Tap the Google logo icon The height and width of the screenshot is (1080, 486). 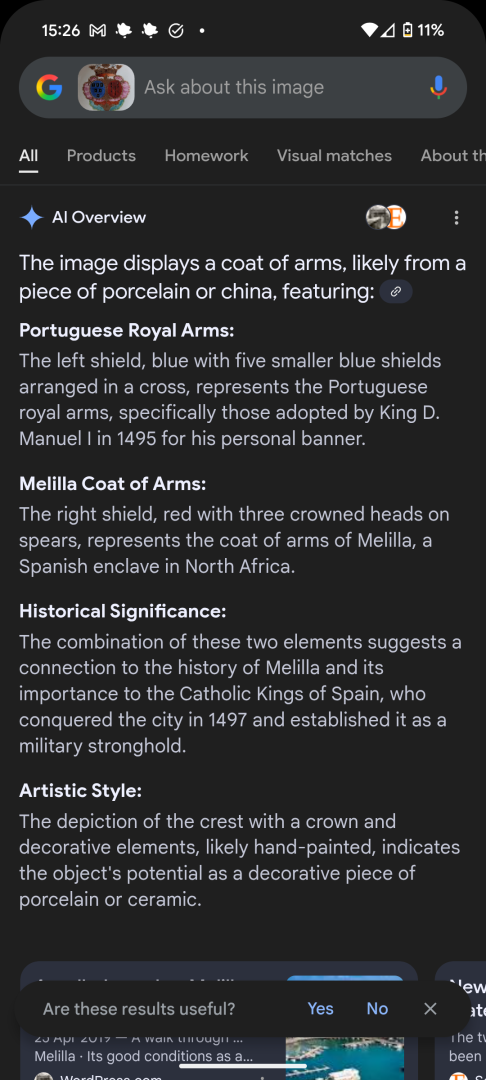49,87
